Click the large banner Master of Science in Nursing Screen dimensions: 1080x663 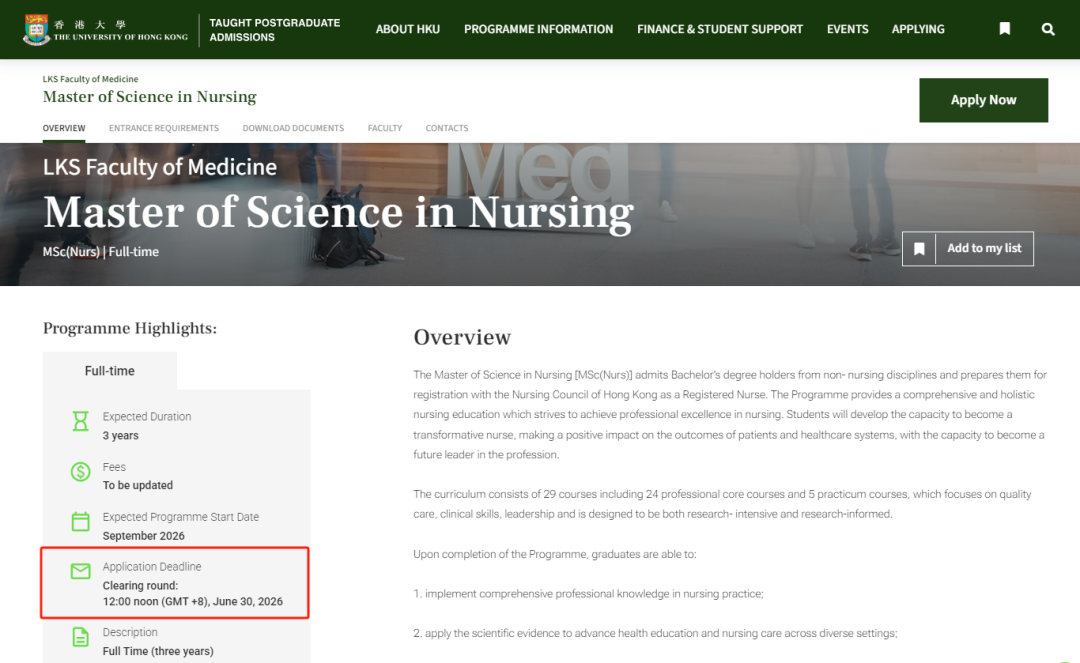pyautogui.click(x=338, y=212)
